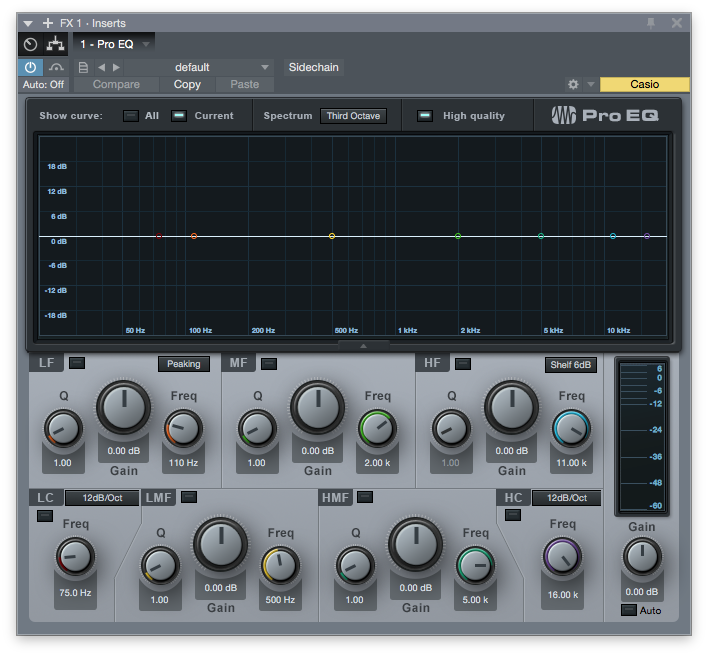This screenshot has height=656, width=708.
Task: Click the Copy button
Action: coord(187,85)
